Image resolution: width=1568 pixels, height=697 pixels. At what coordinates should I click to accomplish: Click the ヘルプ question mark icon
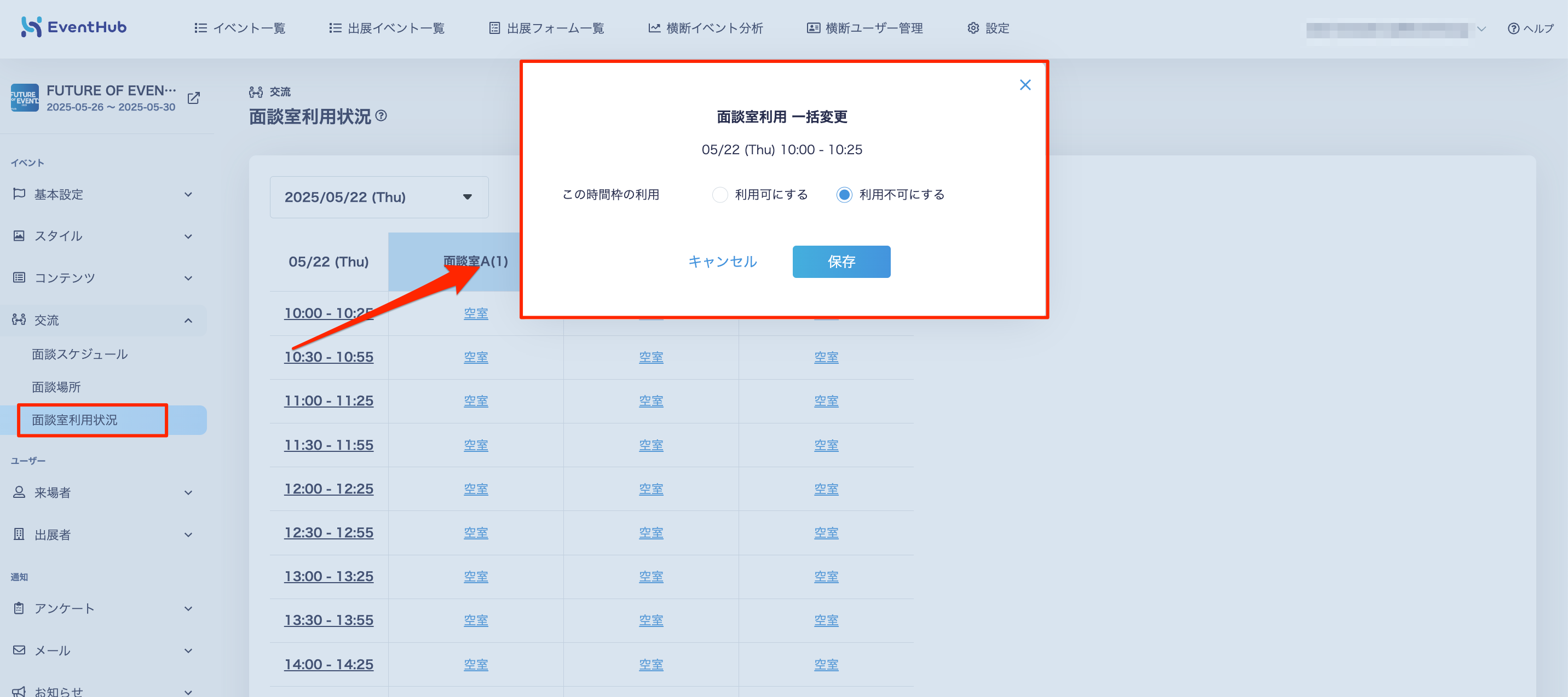tap(1513, 28)
